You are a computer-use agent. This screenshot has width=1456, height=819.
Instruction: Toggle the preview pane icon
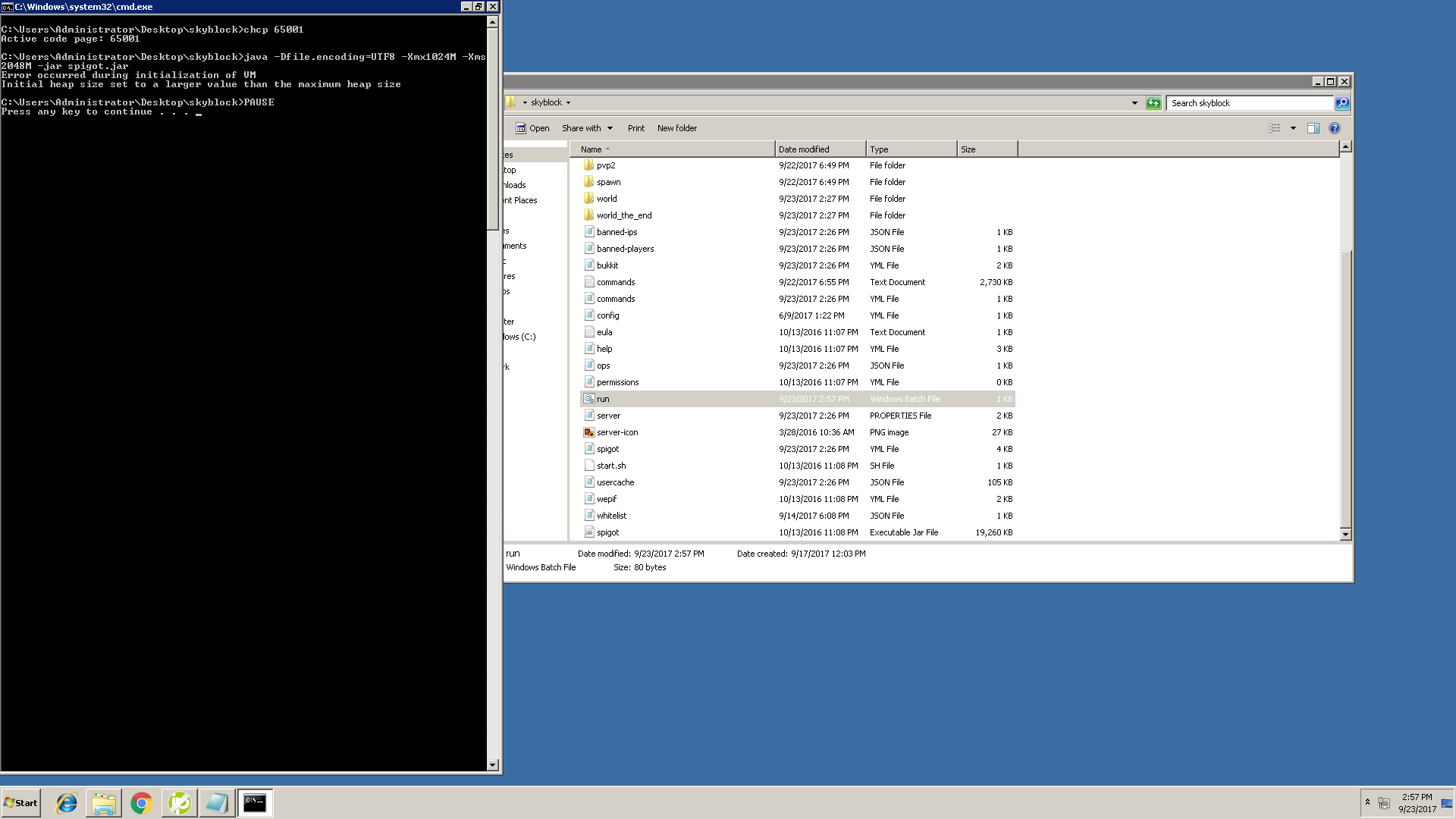click(1313, 128)
